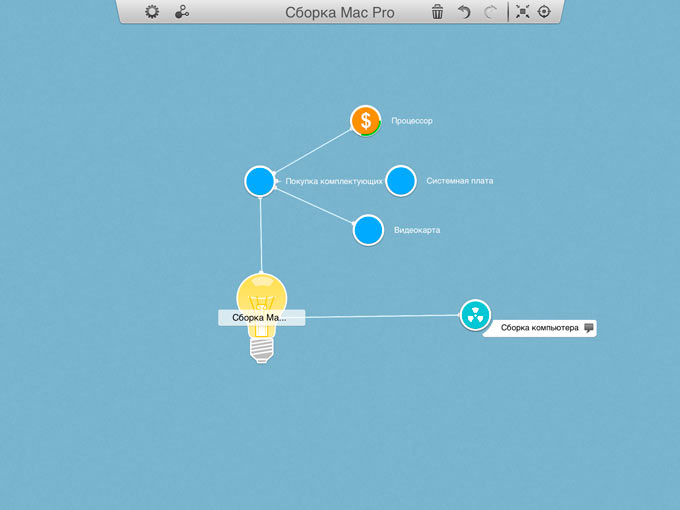
Task: Fit the map to the screen
Action: (523, 12)
